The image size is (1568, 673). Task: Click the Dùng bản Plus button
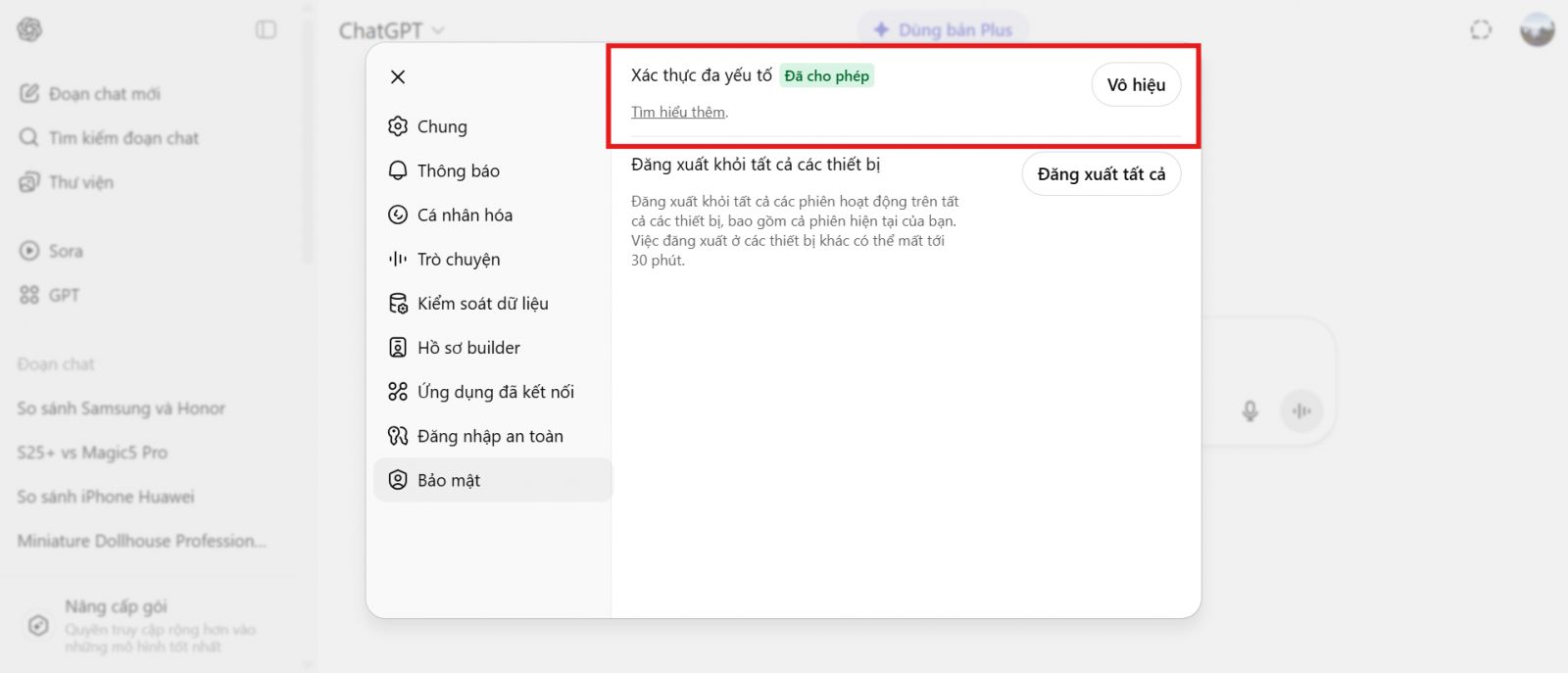point(943,30)
